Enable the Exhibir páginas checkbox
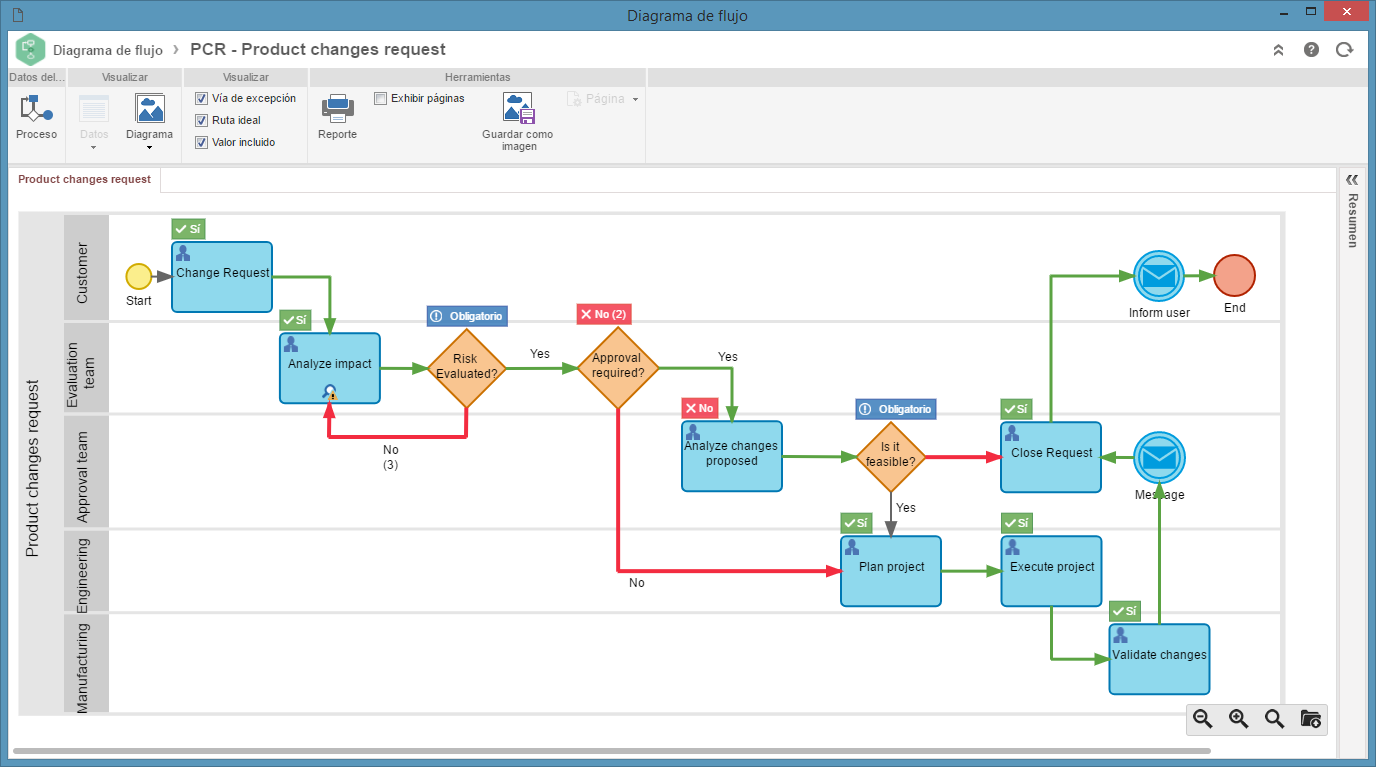The image size is (1376, 767). [380, 98]
